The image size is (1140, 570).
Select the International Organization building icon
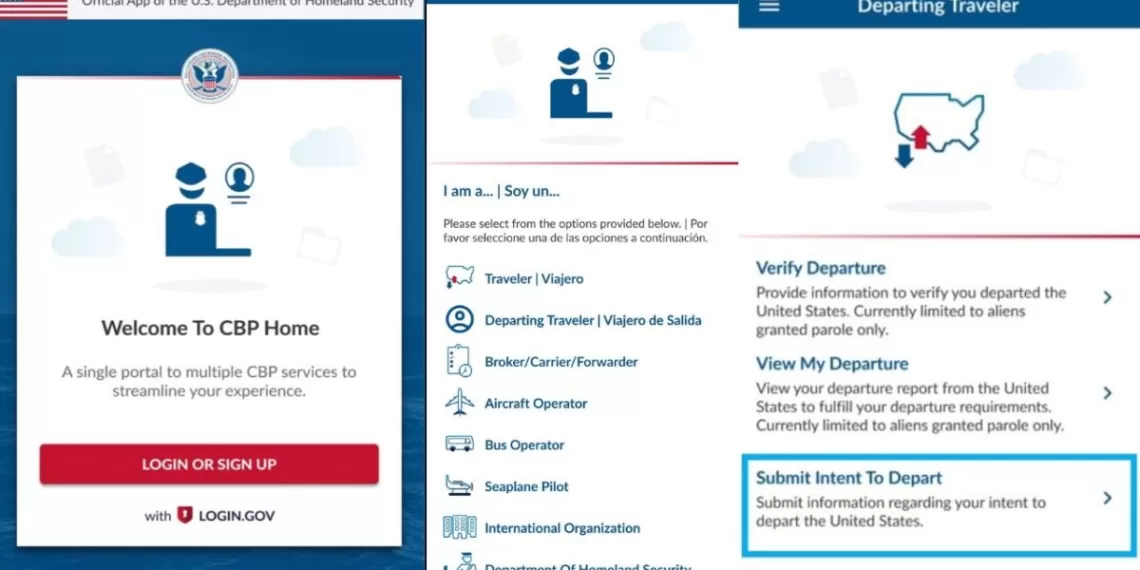pos(459,527)
